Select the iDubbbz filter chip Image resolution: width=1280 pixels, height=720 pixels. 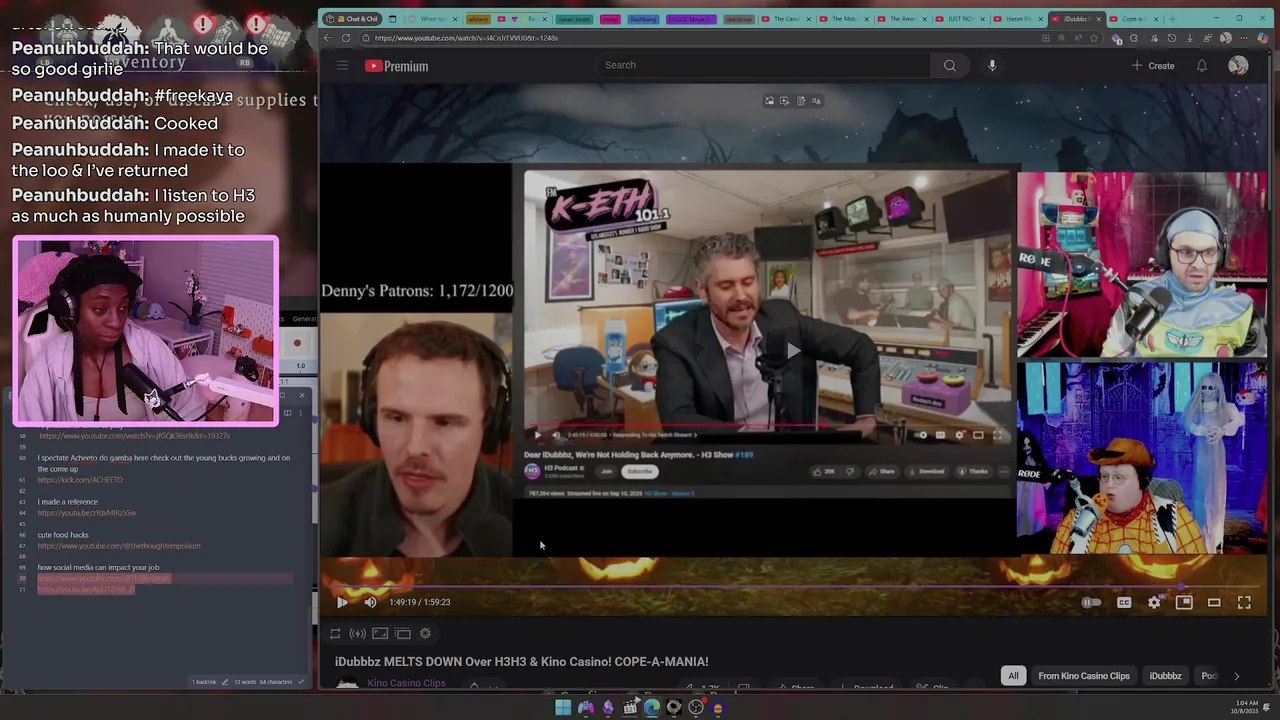point(1165,676)
